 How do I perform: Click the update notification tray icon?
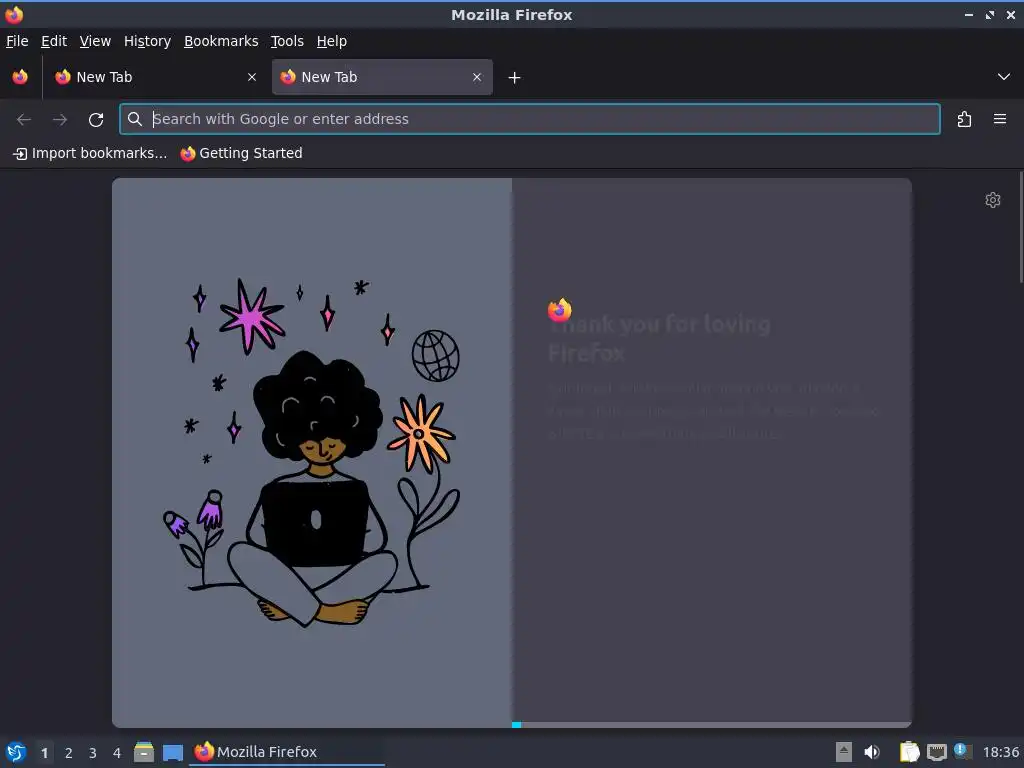tap(963, 751)
